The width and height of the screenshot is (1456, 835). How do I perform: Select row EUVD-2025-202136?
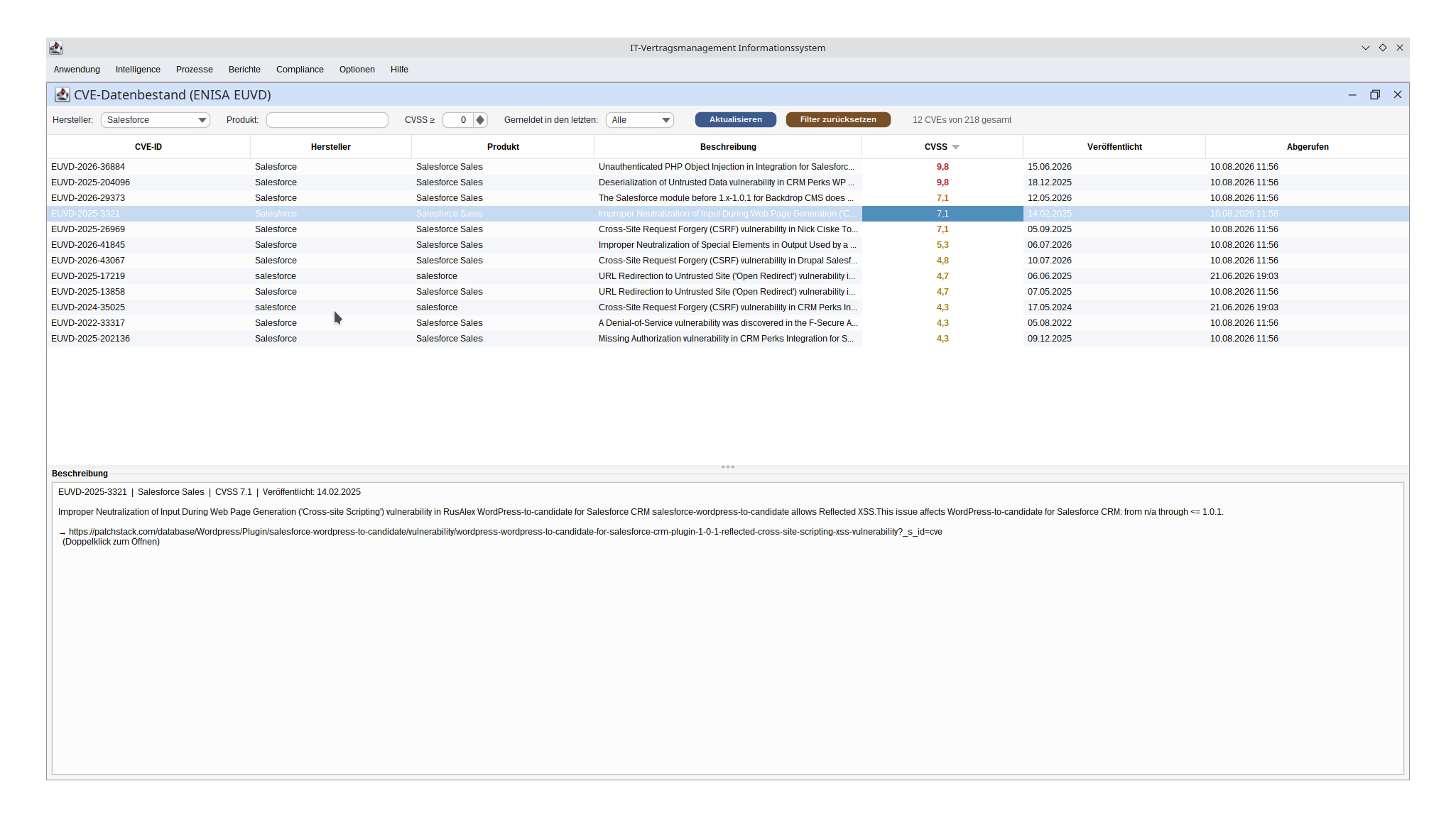[728, 339]
